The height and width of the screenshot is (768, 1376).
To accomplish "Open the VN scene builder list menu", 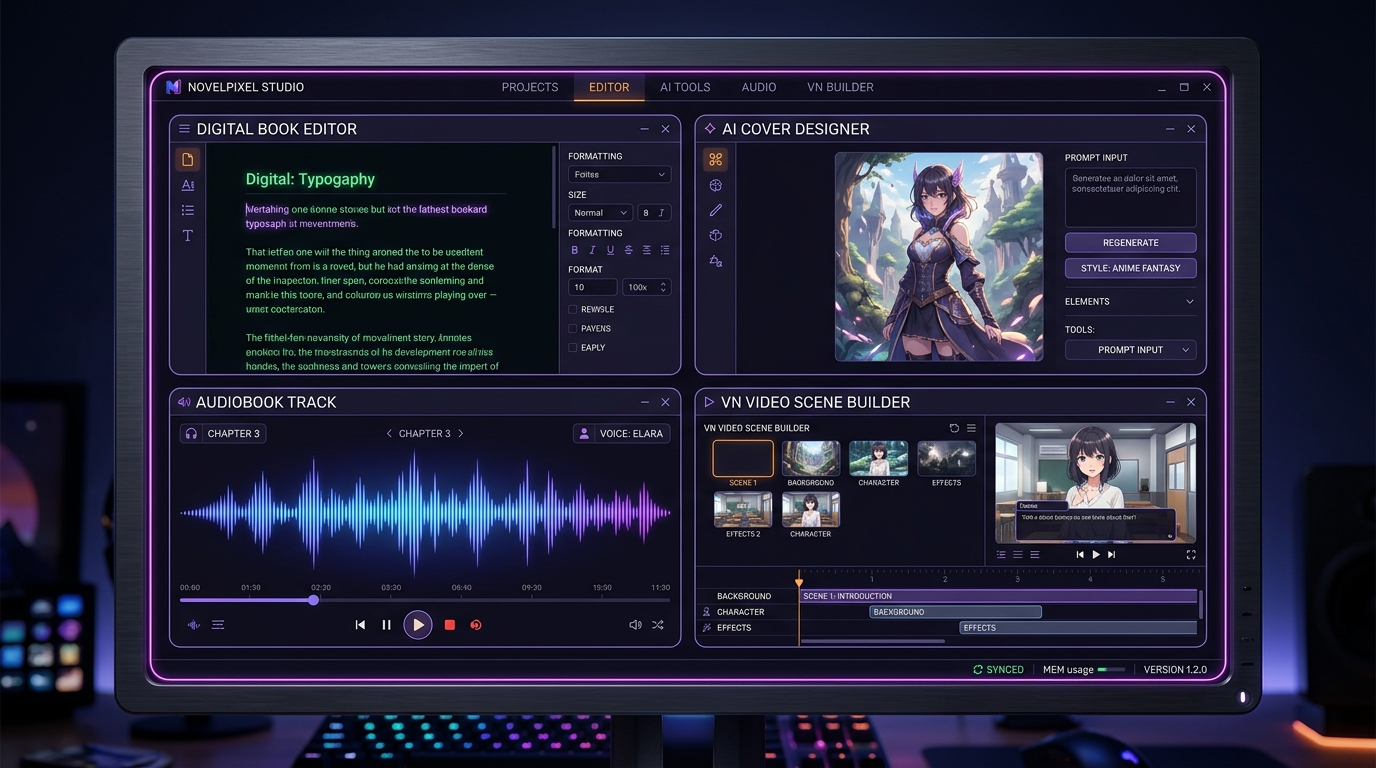I will click(971, 428).
